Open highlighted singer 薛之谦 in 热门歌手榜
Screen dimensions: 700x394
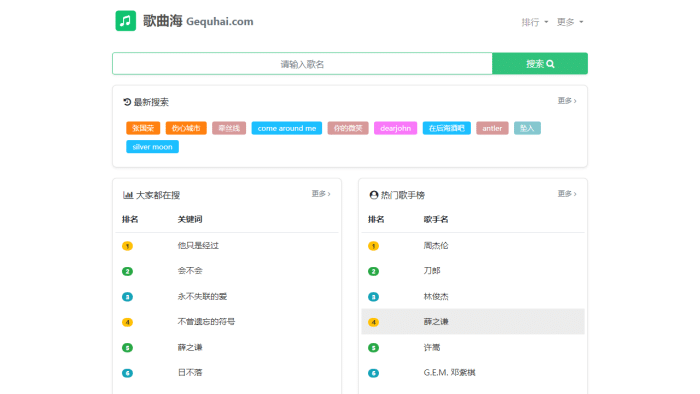[x=436, y=322]
